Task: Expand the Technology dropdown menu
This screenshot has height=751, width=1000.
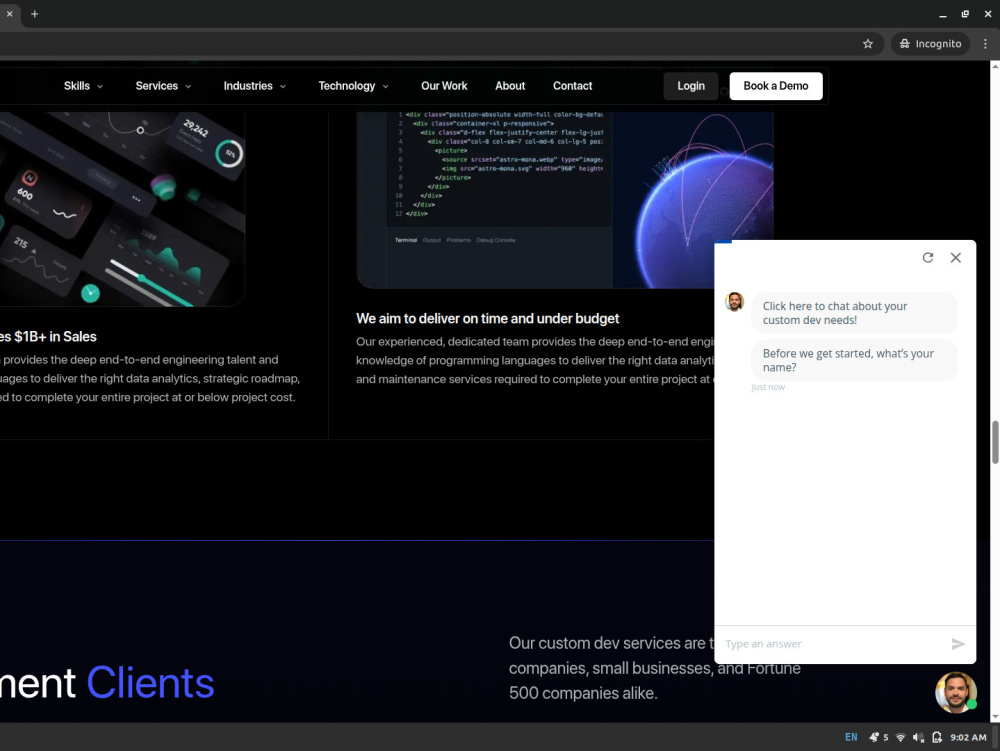Action: [353, 86]
